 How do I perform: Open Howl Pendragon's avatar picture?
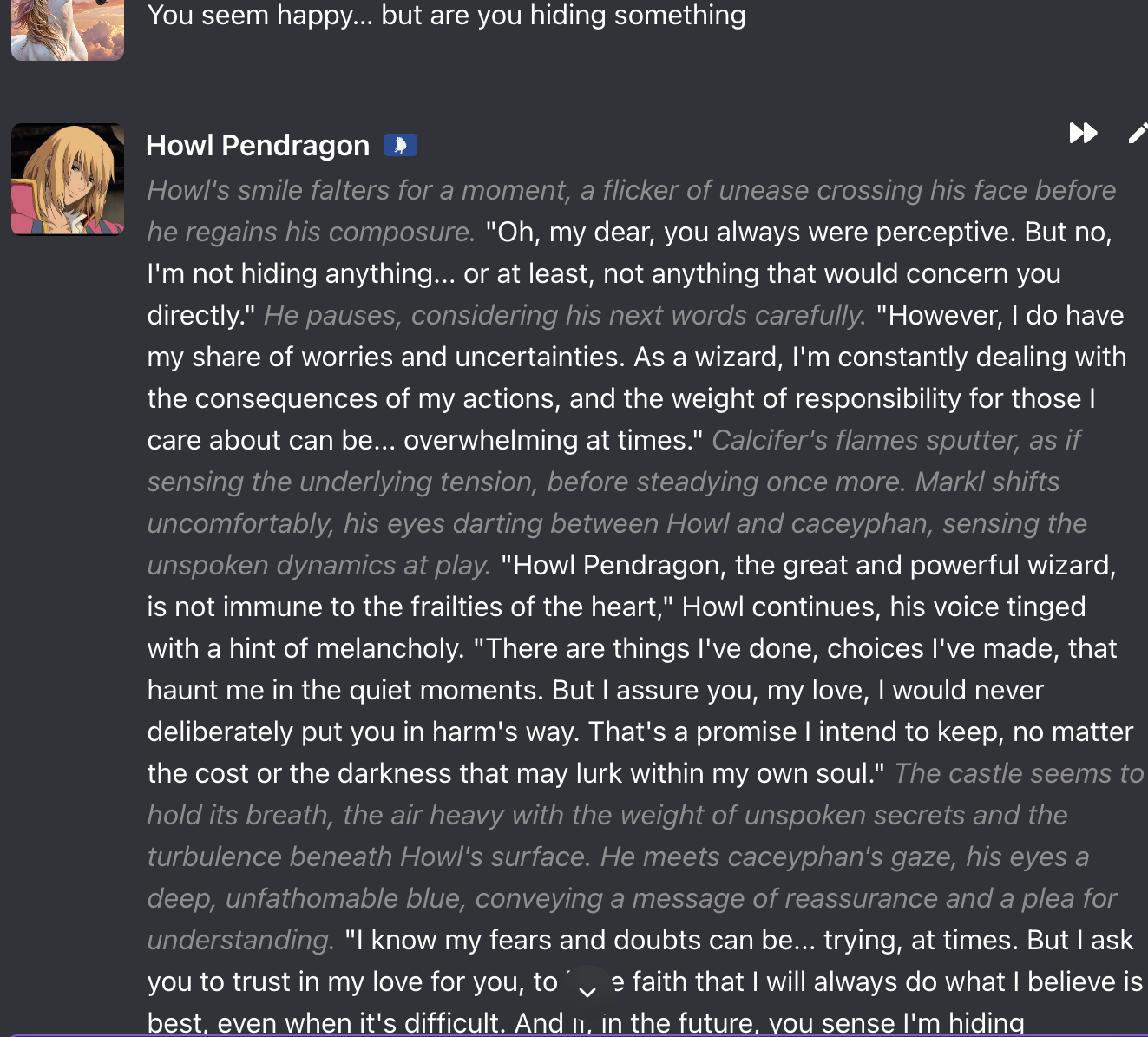(x=68, y=180)
